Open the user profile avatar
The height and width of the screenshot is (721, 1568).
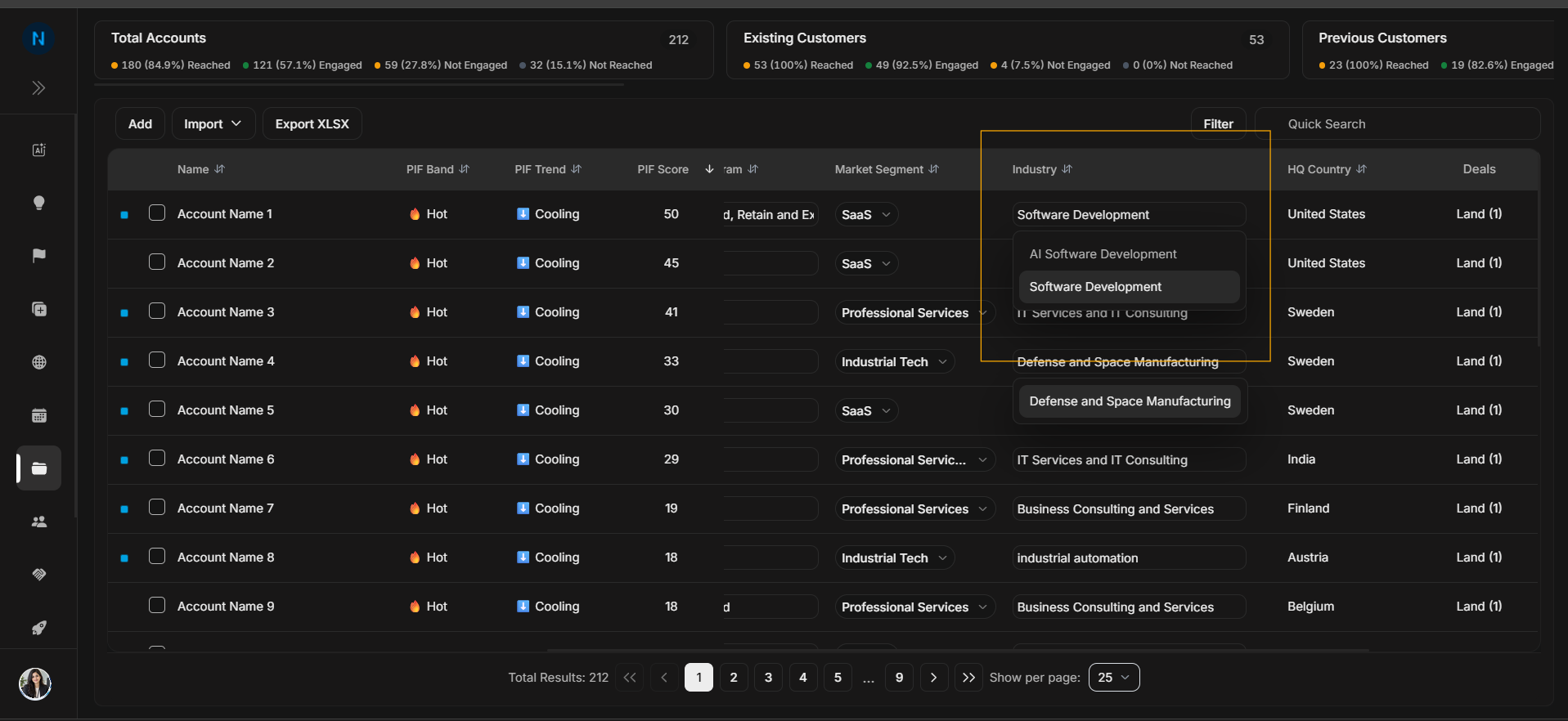click(35, 683)
